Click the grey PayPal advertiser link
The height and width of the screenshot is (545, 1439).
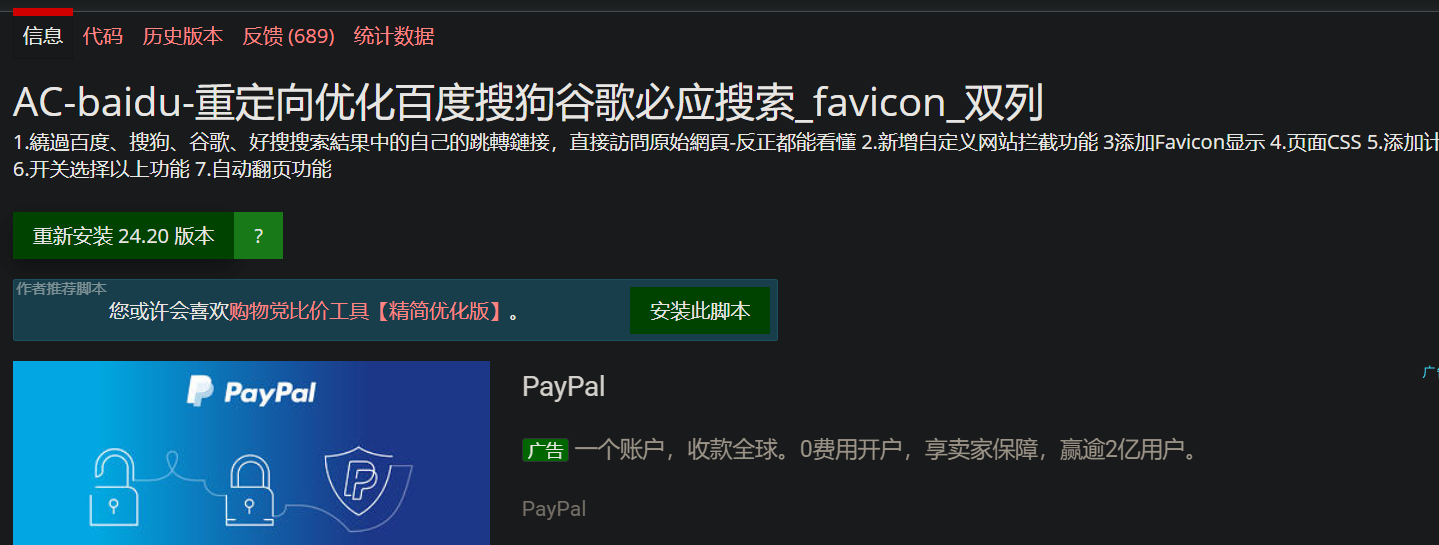(554, 509)
